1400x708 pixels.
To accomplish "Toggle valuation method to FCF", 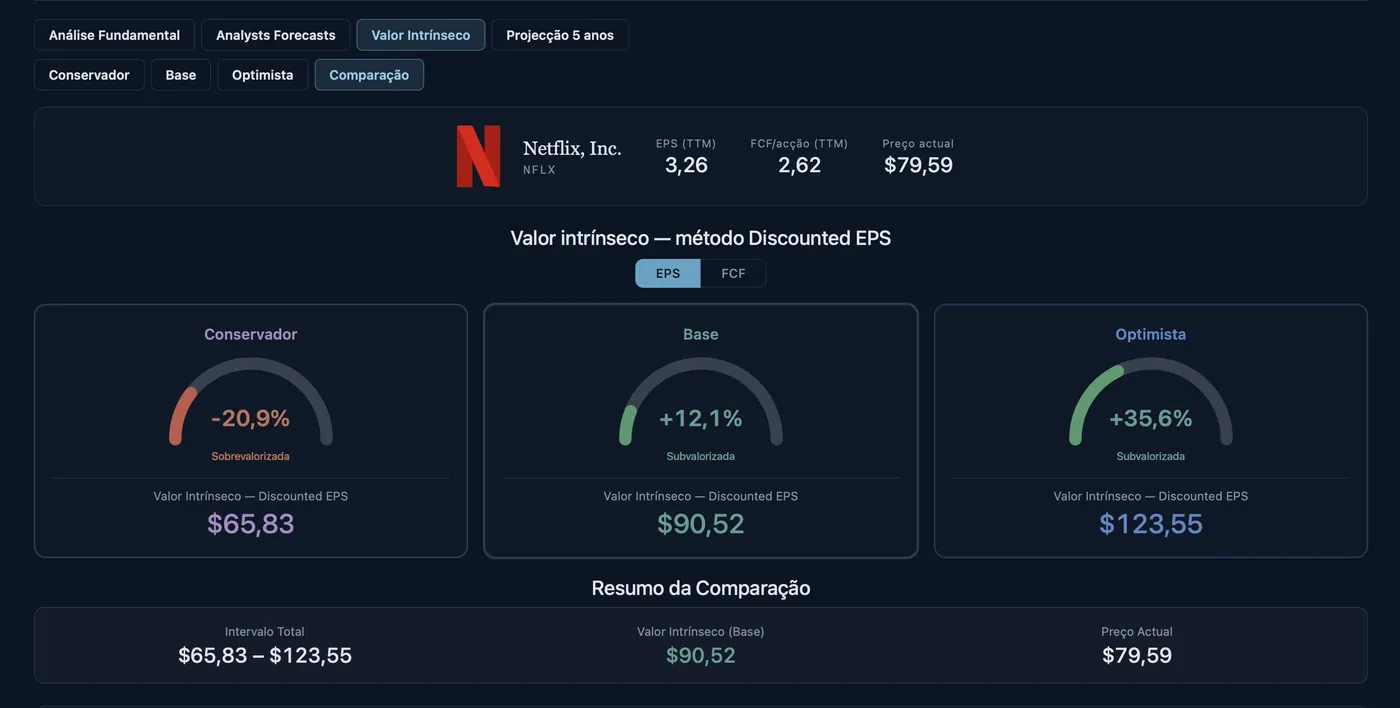I will 733,273.
